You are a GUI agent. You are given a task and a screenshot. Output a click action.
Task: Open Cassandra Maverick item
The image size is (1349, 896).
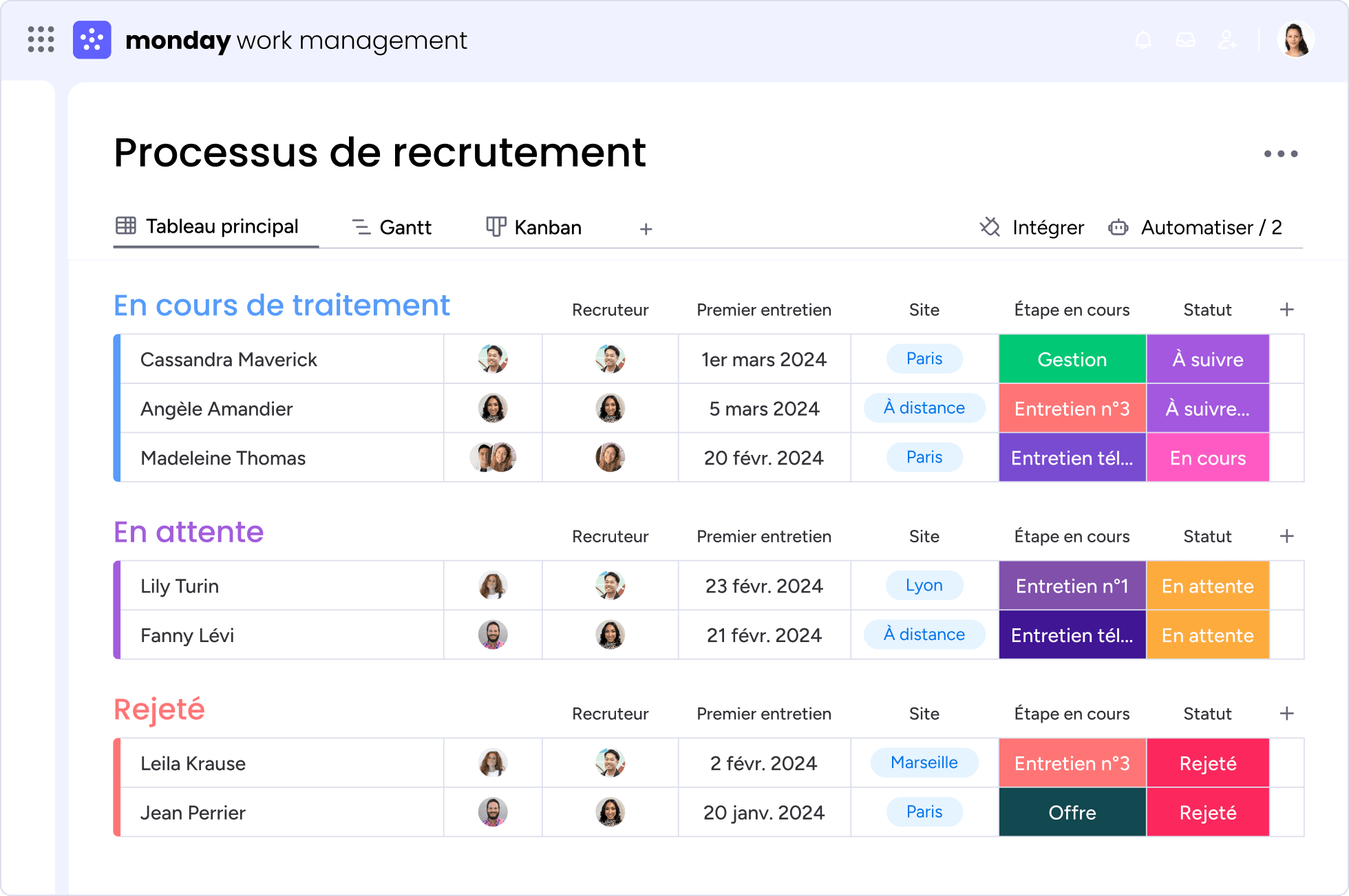point(229,360)
